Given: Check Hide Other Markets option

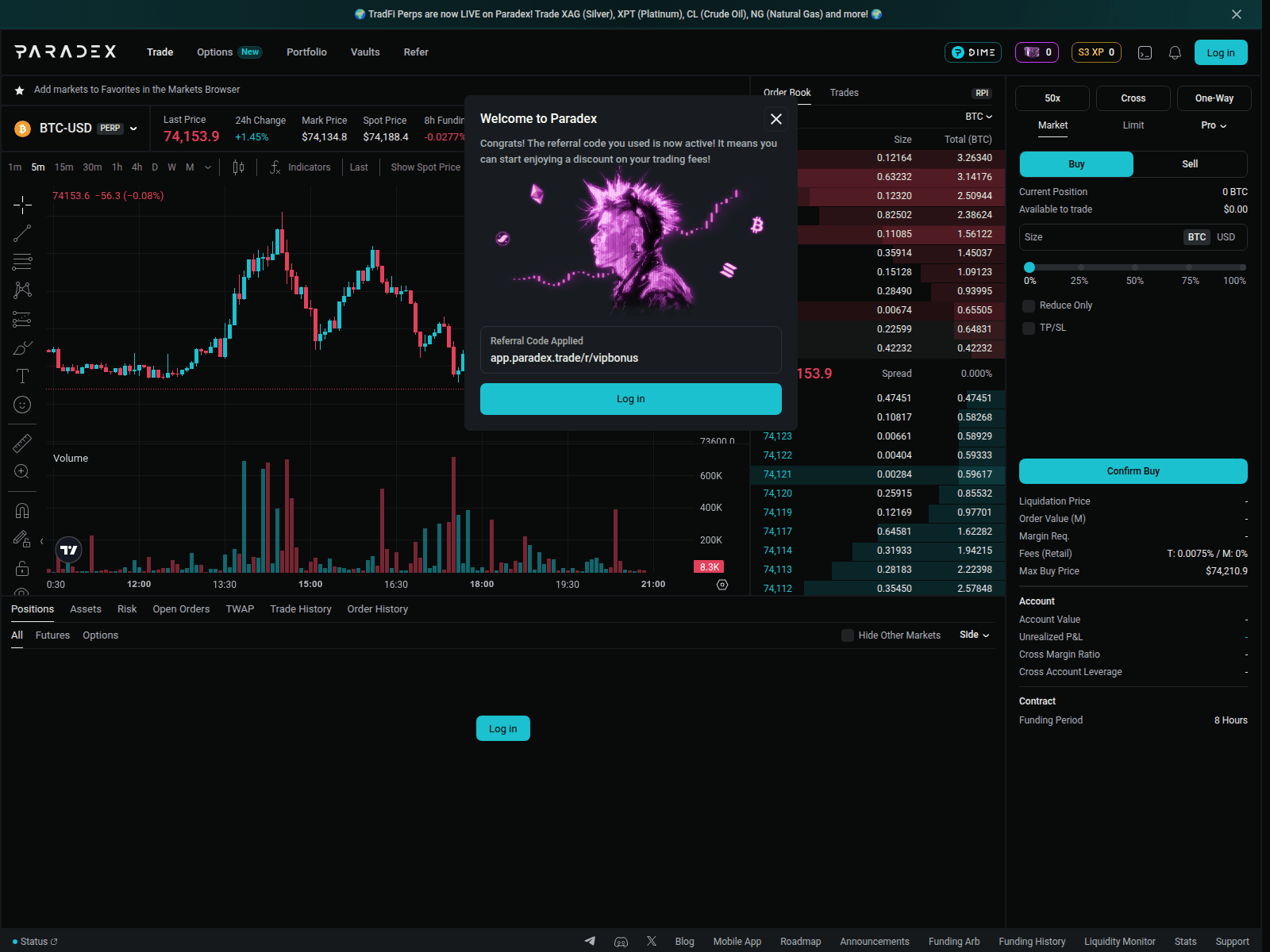Looking at the screenshot, I should (x=848, y=635).
